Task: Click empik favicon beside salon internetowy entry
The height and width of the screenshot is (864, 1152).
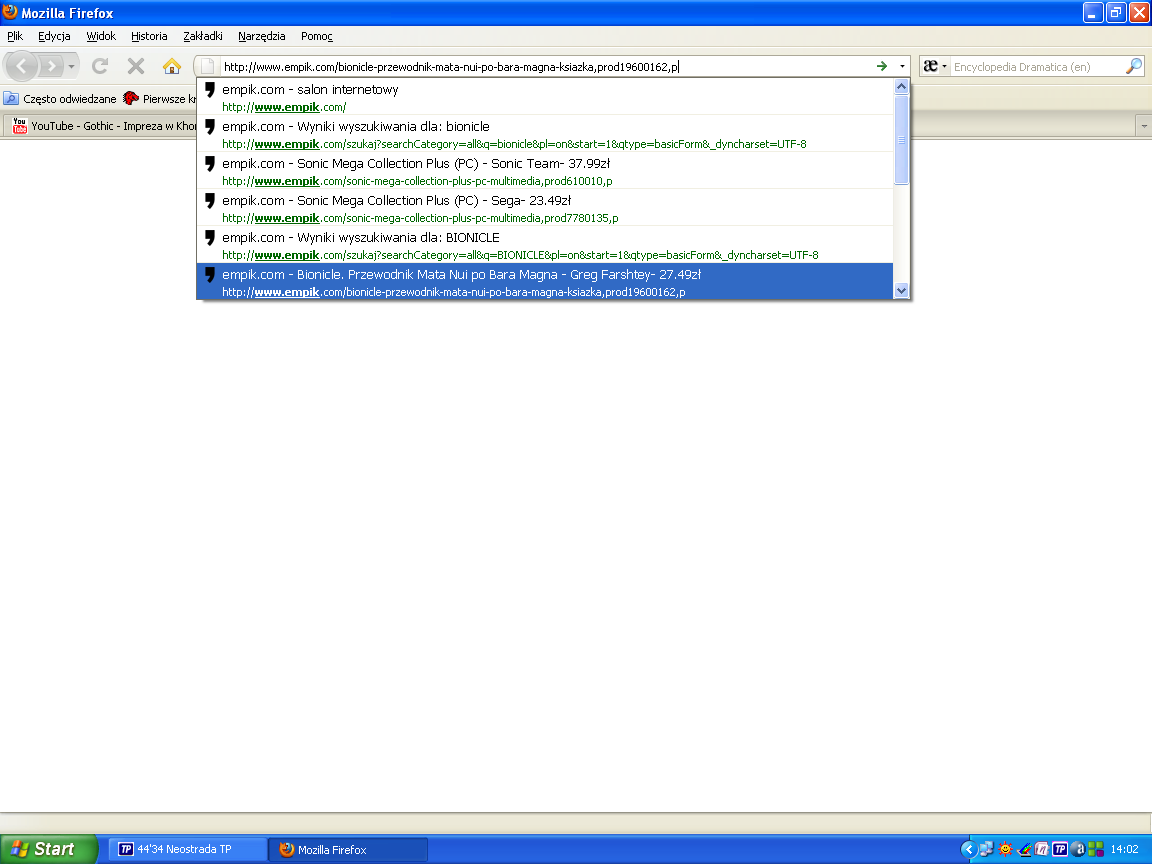Action: coord(209,90)
